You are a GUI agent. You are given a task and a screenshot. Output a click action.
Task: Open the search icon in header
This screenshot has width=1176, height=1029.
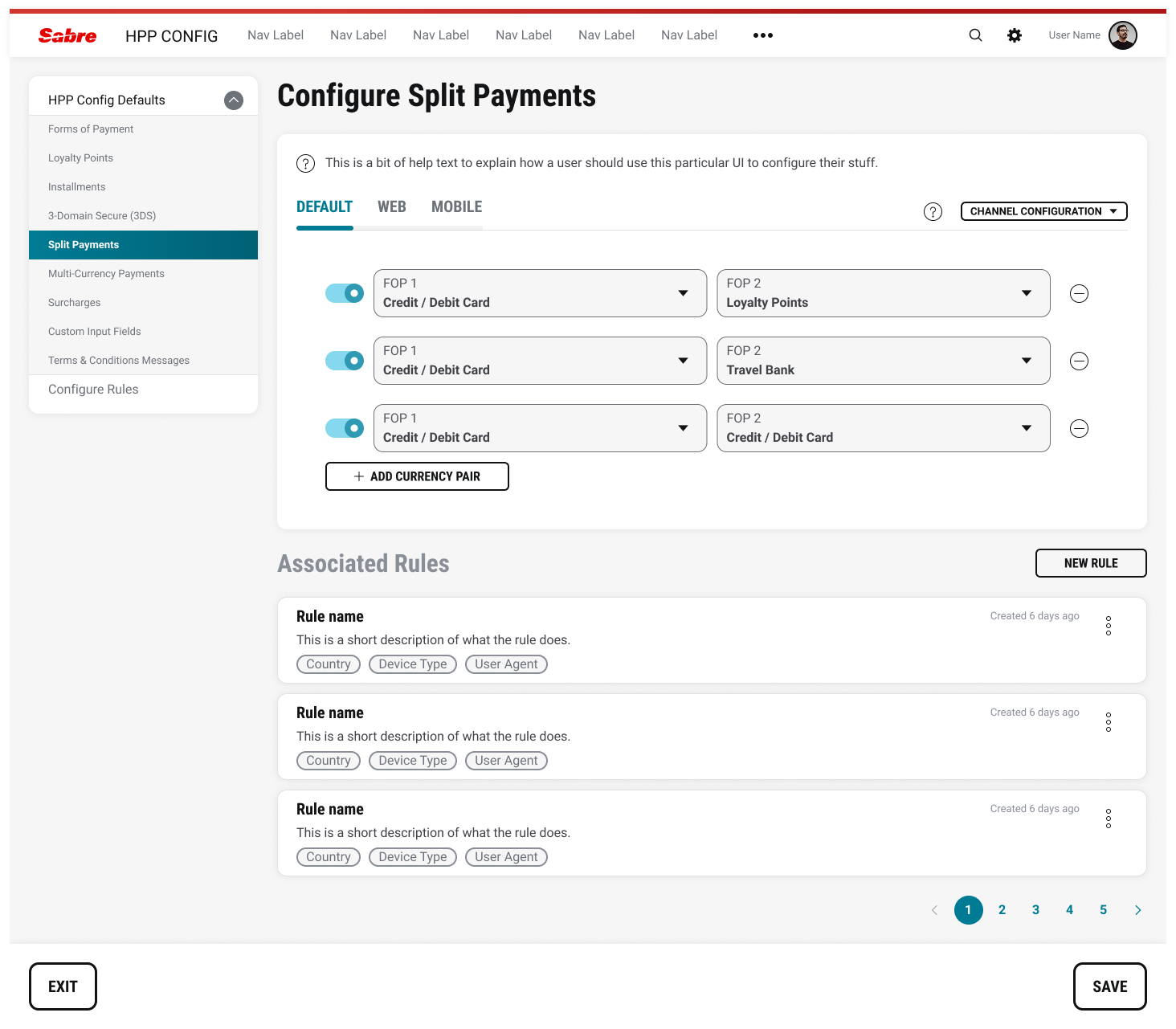click(975, 35)
